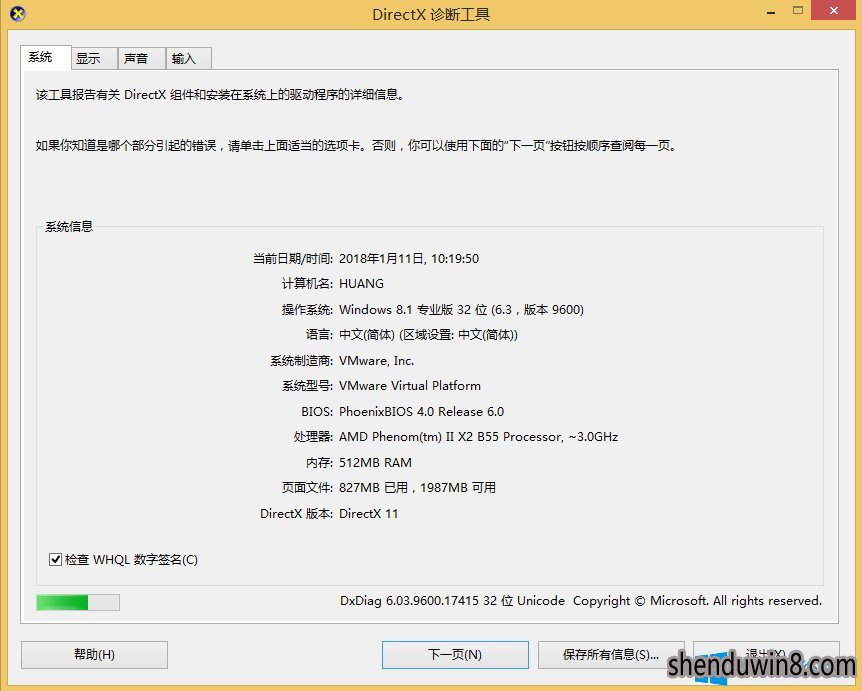Click the model value VMware Virtual Platform
The image size is (862, 691).
point(410,386)
